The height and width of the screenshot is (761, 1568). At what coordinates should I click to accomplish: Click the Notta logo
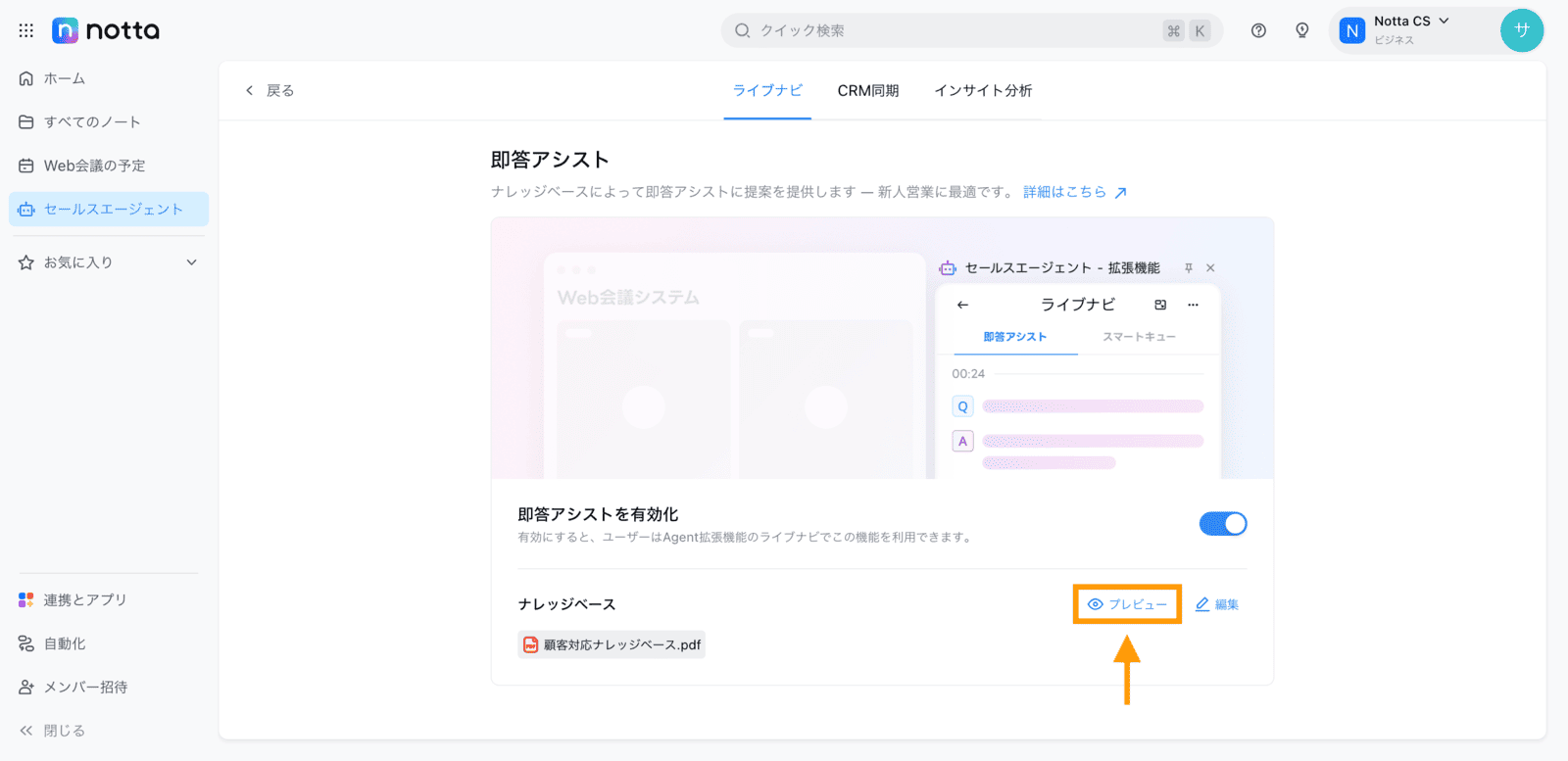(106, 30)
